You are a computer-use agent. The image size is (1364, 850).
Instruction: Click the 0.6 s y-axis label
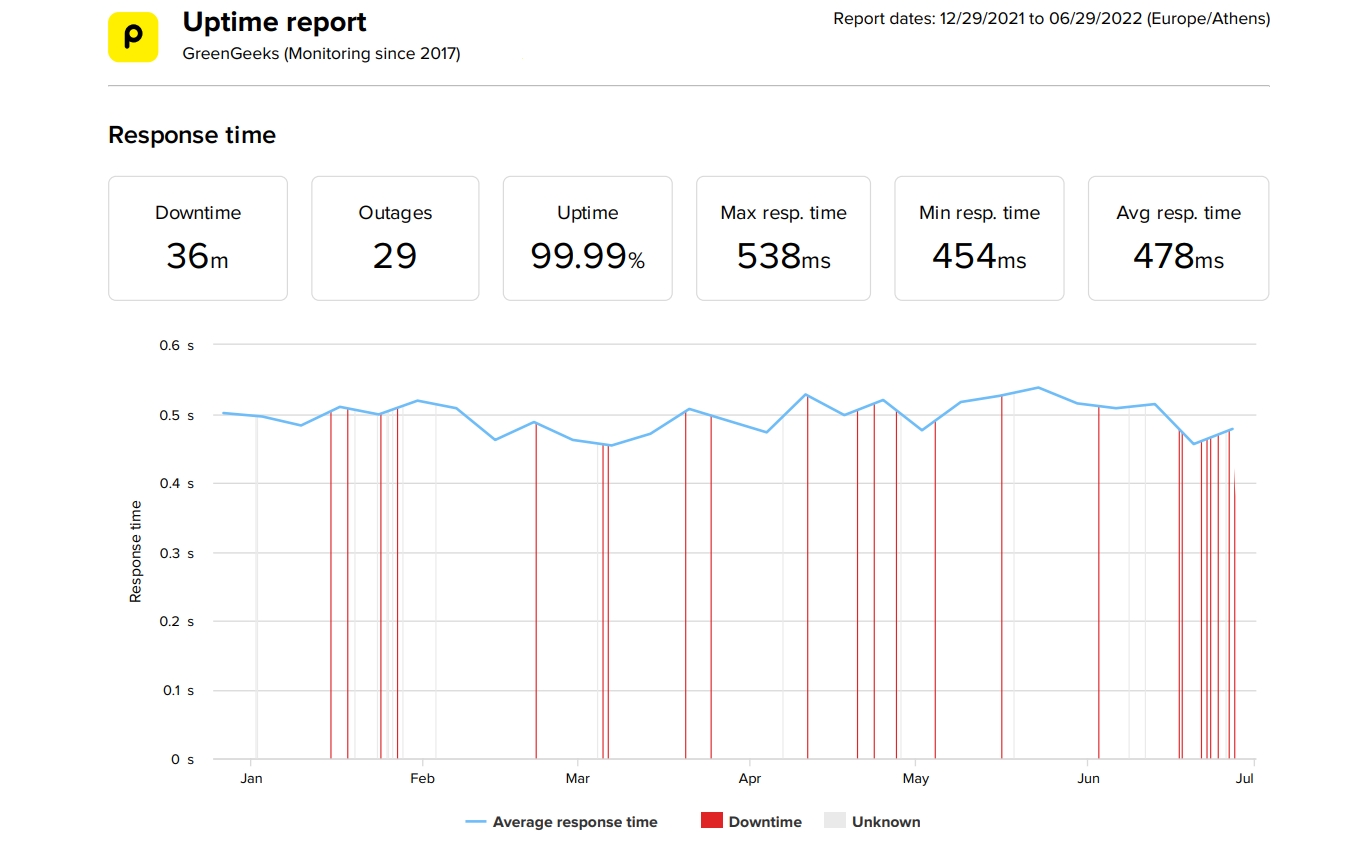179,345
